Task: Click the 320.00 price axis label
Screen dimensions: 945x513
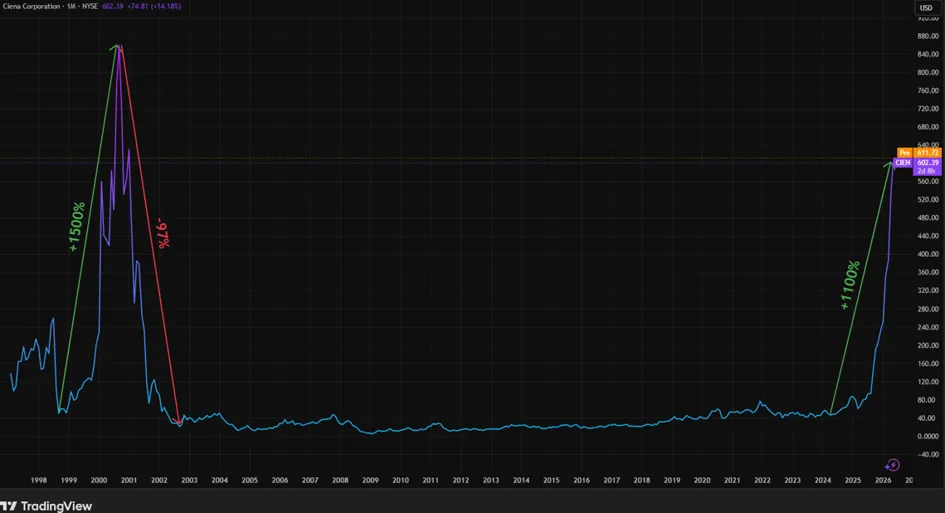Action: pos(928,291)
